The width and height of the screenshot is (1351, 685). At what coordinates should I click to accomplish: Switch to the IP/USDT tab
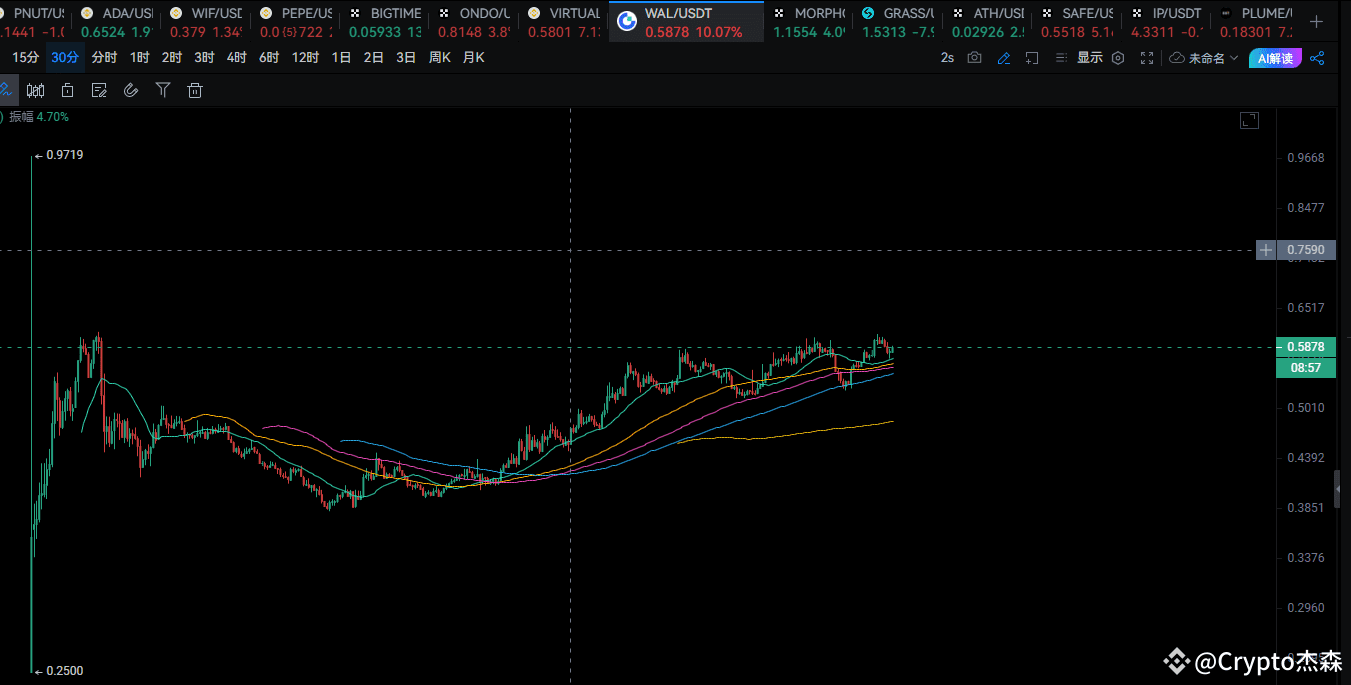[x=1167, y=22]
